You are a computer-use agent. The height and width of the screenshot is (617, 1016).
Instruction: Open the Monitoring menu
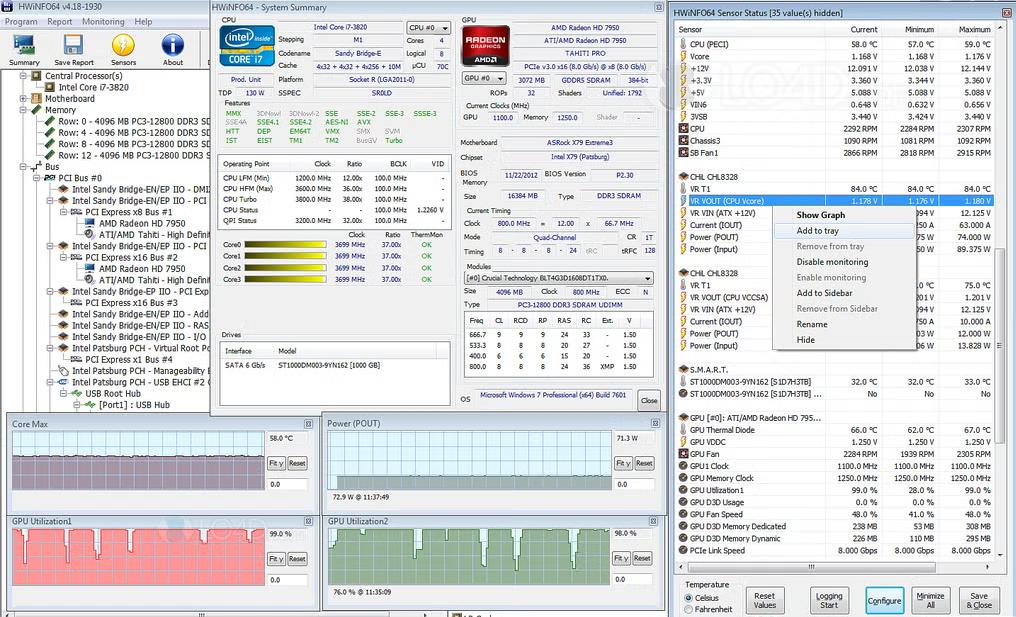[103, 21]
